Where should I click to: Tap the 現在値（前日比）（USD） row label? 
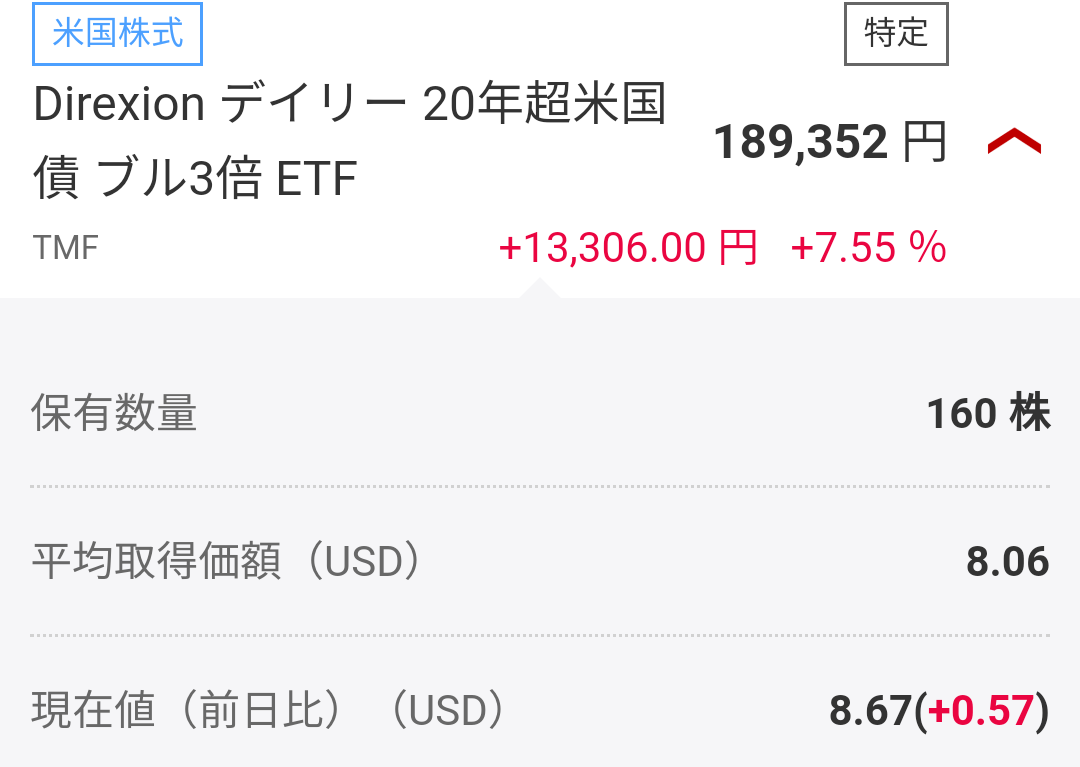pyautogui.click(x=267, y=711)
